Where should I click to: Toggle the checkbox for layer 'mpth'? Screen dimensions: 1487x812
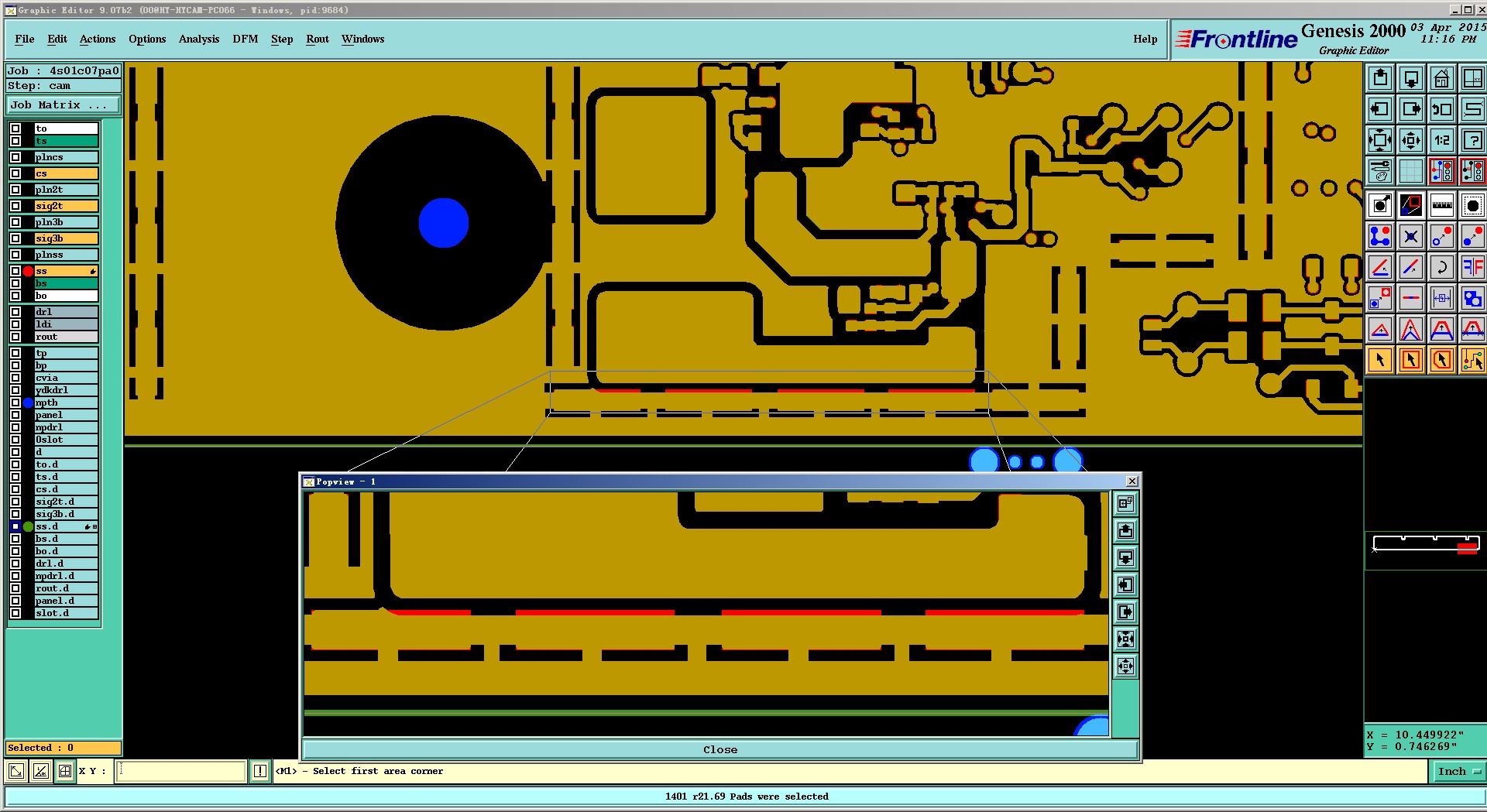(15, 403)
